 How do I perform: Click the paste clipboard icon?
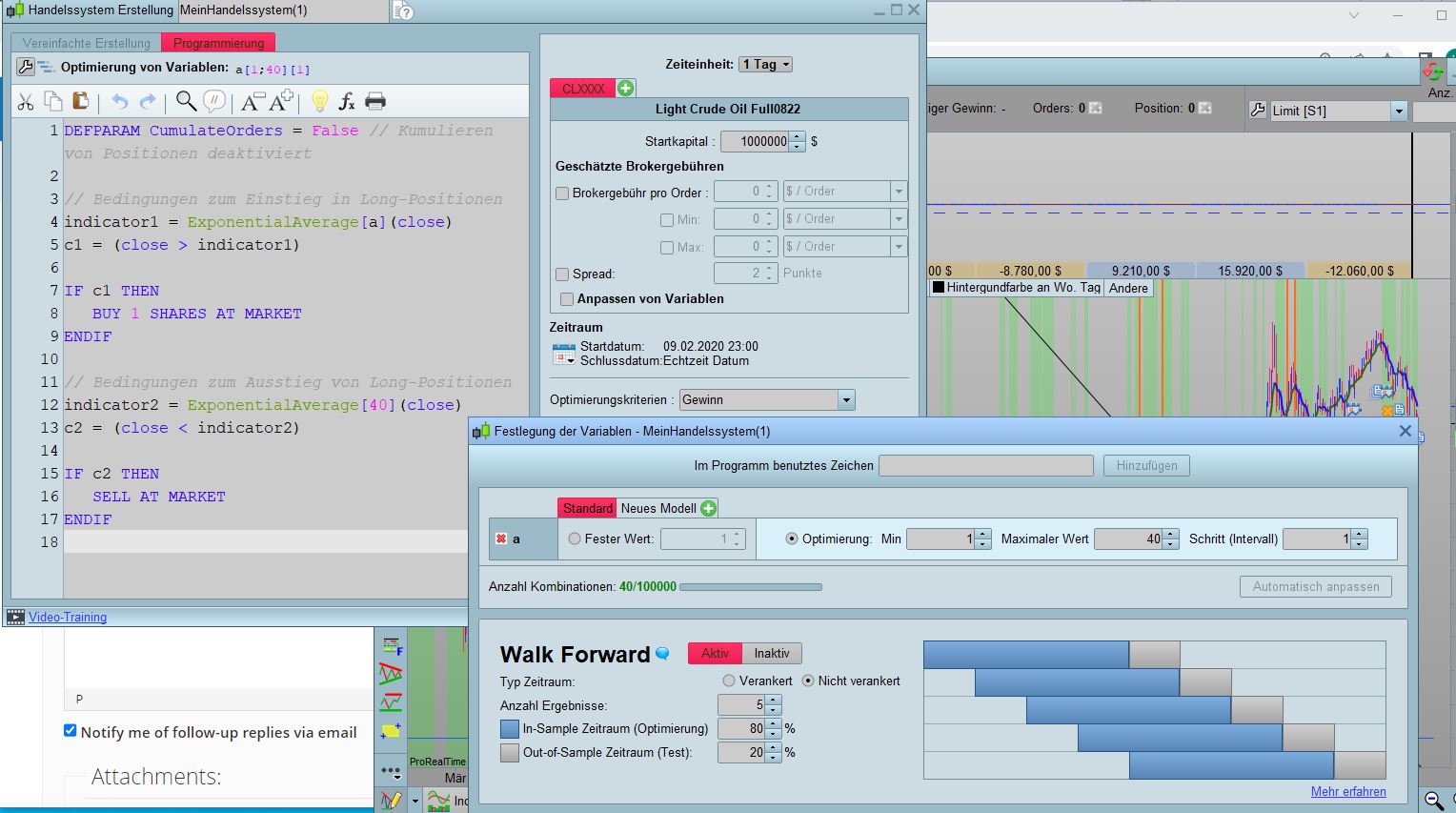tap(81, 101)
